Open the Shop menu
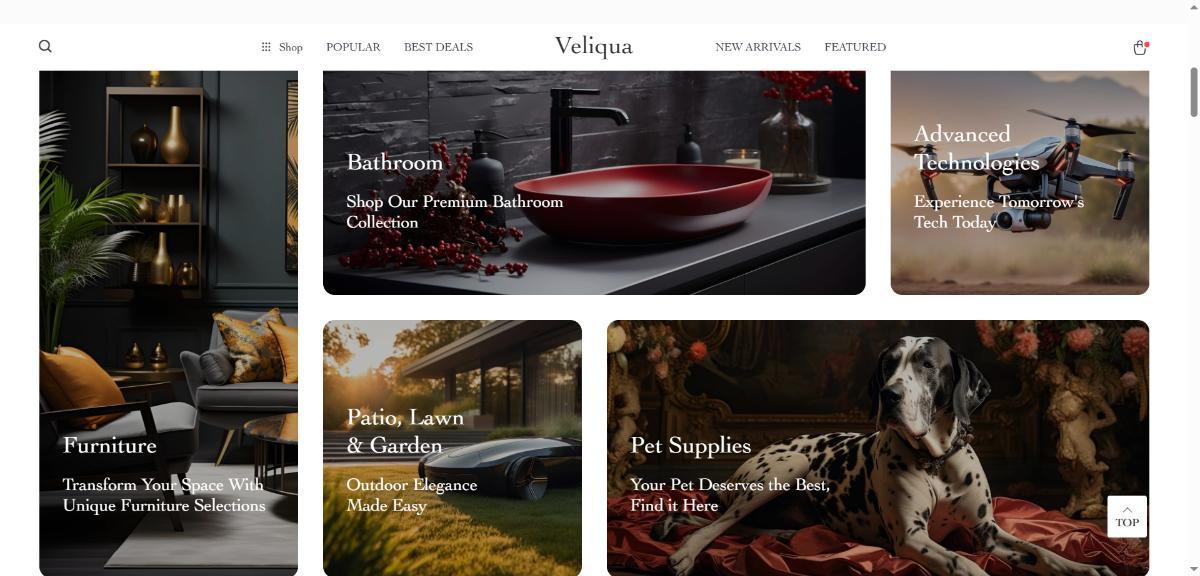The height and width of the screenshot is (576, 1200). coord(282,47)
